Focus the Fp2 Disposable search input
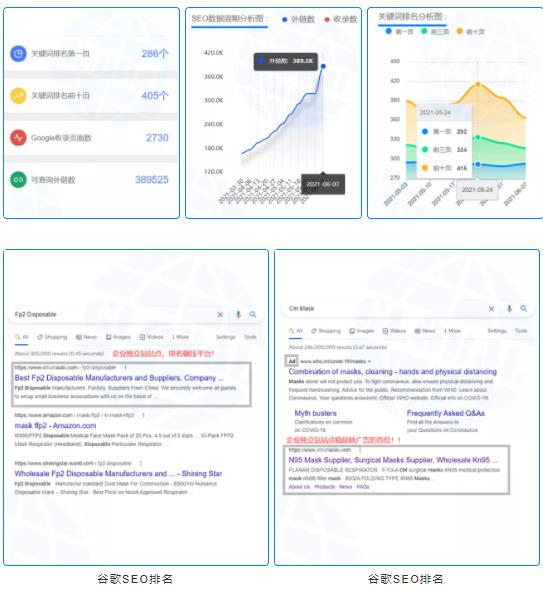This screenshot has width=543, height=592. click(x=113, y=314)
